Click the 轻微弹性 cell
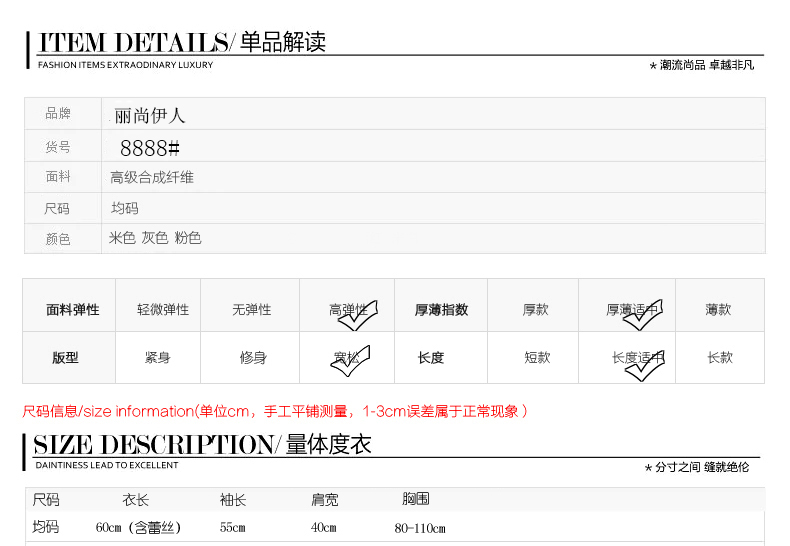Viewport: 790px width, 546px height. coord(158,305)
